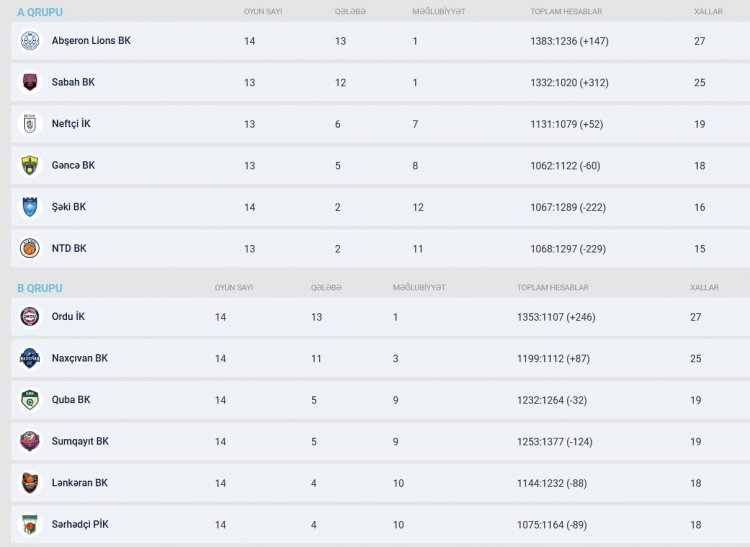
Task: Click the QƏLƏBƏ column header in B group
Action: [x=326, y=288]
